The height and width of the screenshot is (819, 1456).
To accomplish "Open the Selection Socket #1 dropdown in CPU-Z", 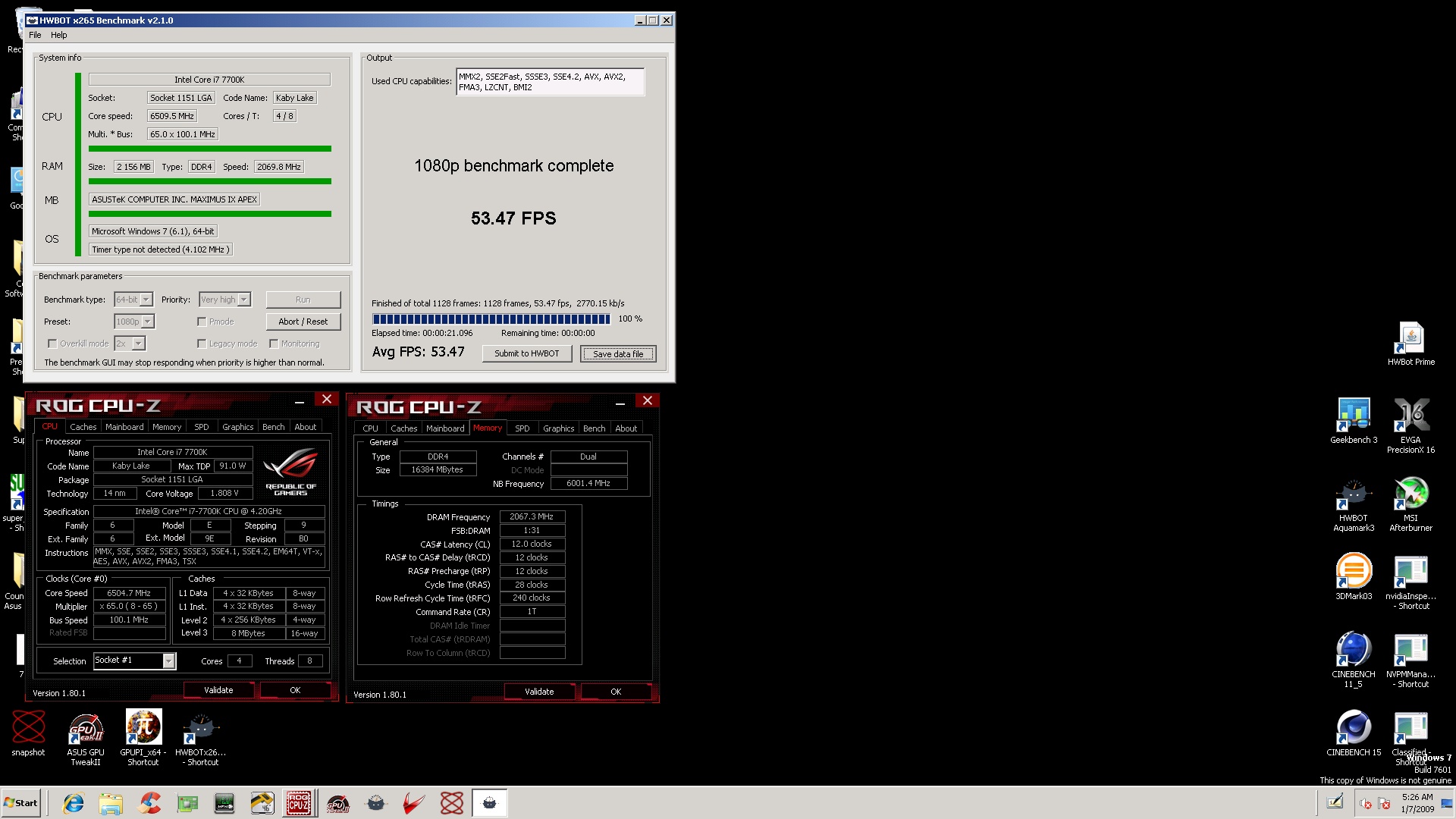I will (x=134, y=661).
